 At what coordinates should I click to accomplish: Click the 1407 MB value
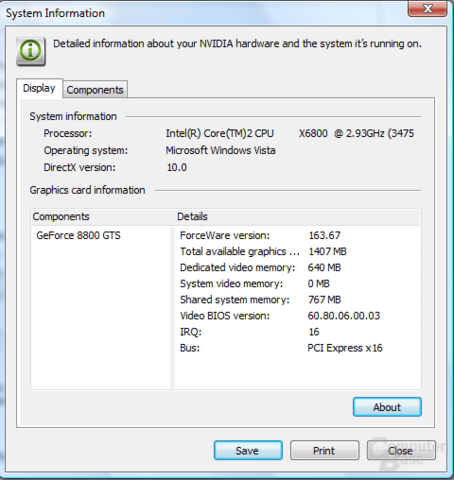coord(327,251)
